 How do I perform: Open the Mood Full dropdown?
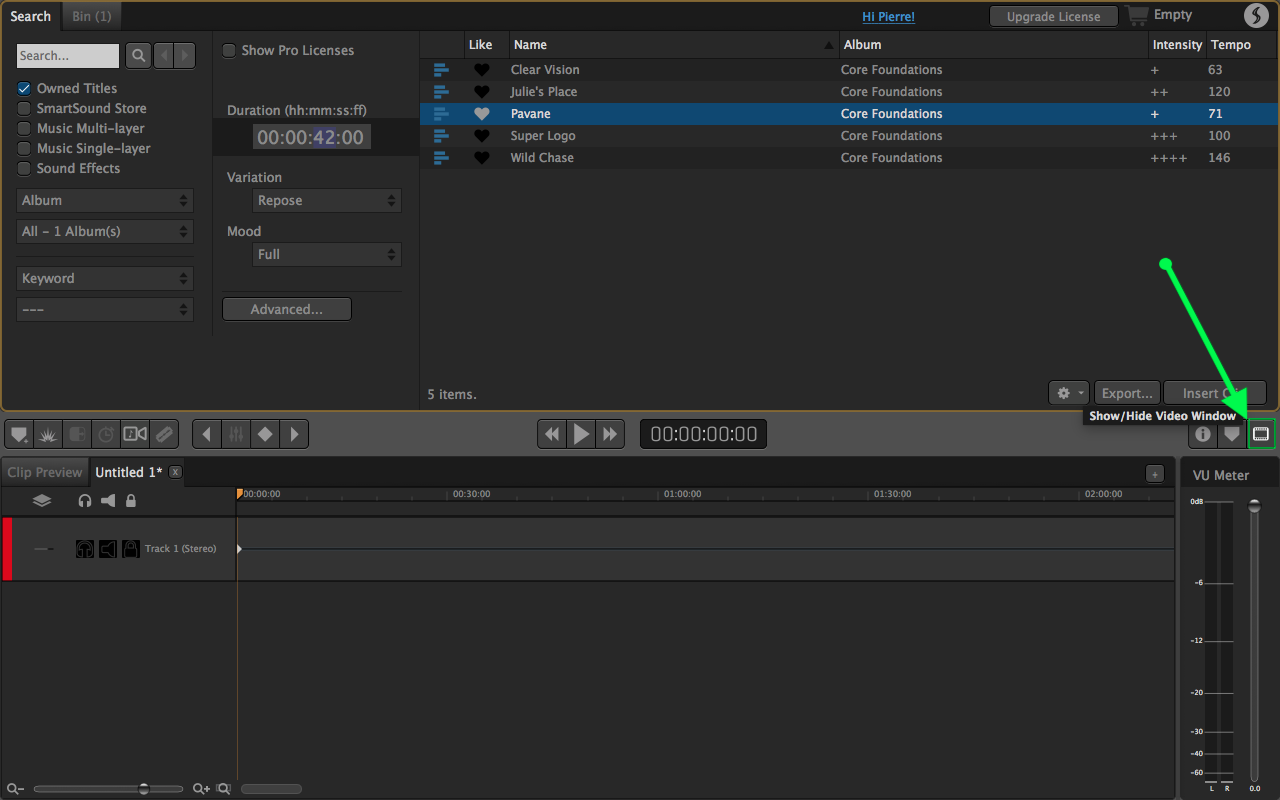click(x=327, y=254)
